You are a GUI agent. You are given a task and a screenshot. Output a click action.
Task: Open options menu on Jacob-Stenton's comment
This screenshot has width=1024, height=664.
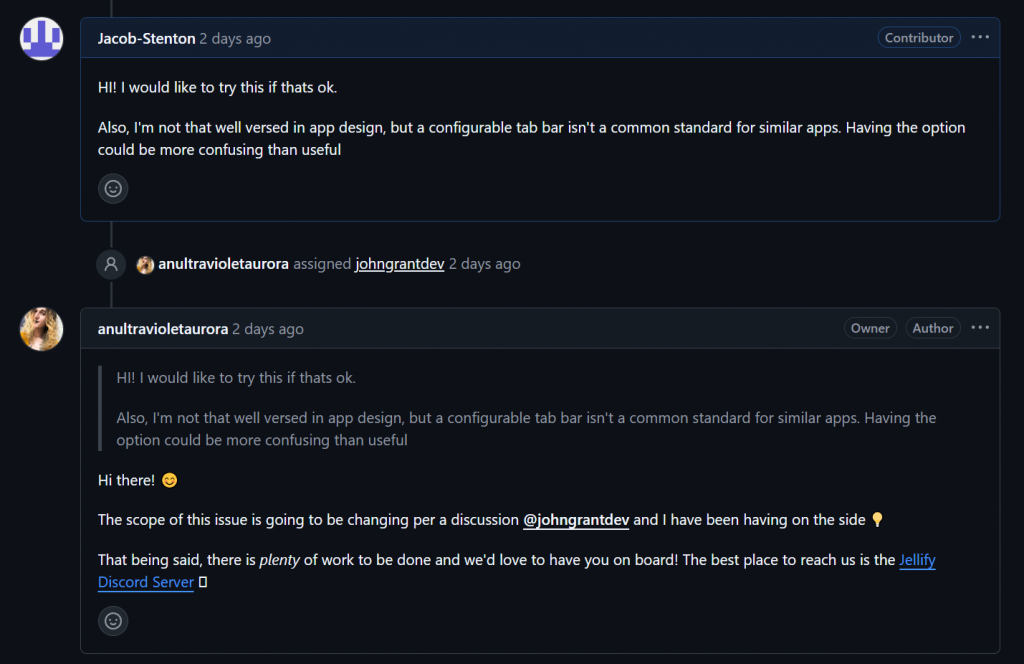tap(980, 37)
